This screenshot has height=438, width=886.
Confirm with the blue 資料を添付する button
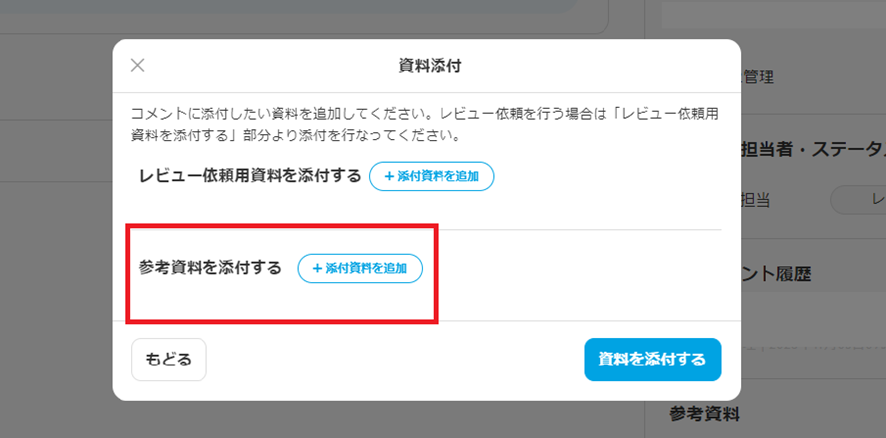652,359
